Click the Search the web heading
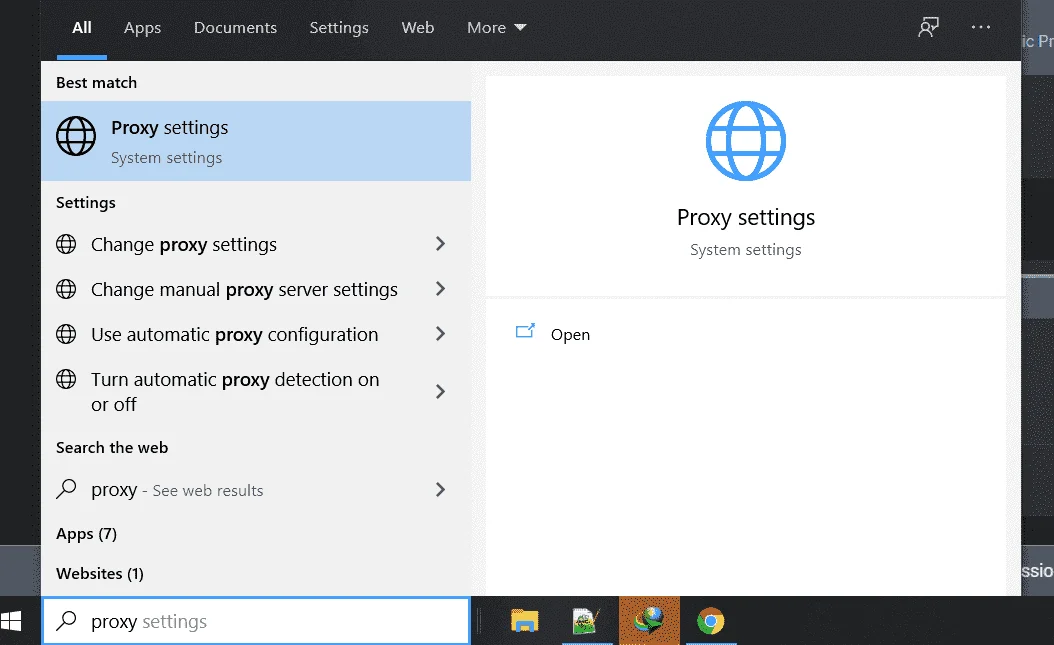Image resolution: width=1054 pixels, height=645 pixels. point(112,447)
